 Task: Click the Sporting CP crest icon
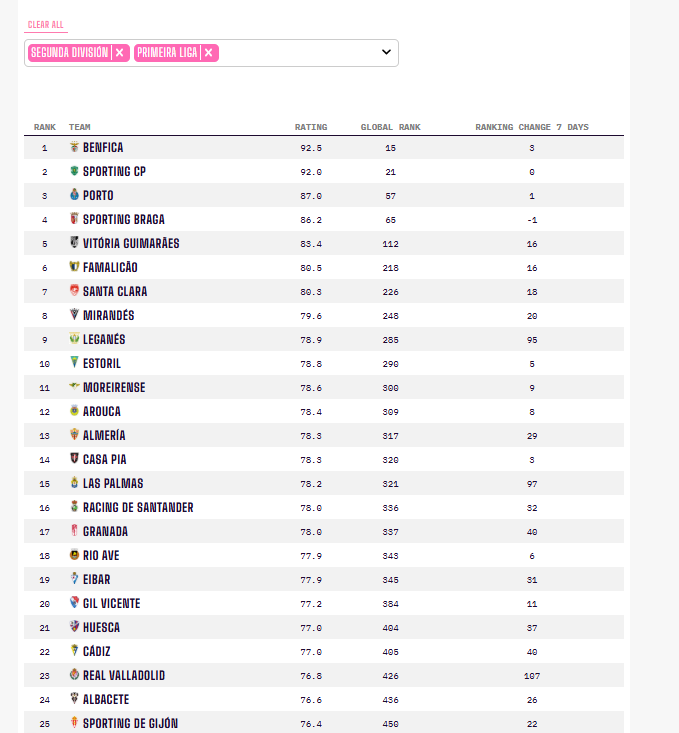(x=74, y=171)
